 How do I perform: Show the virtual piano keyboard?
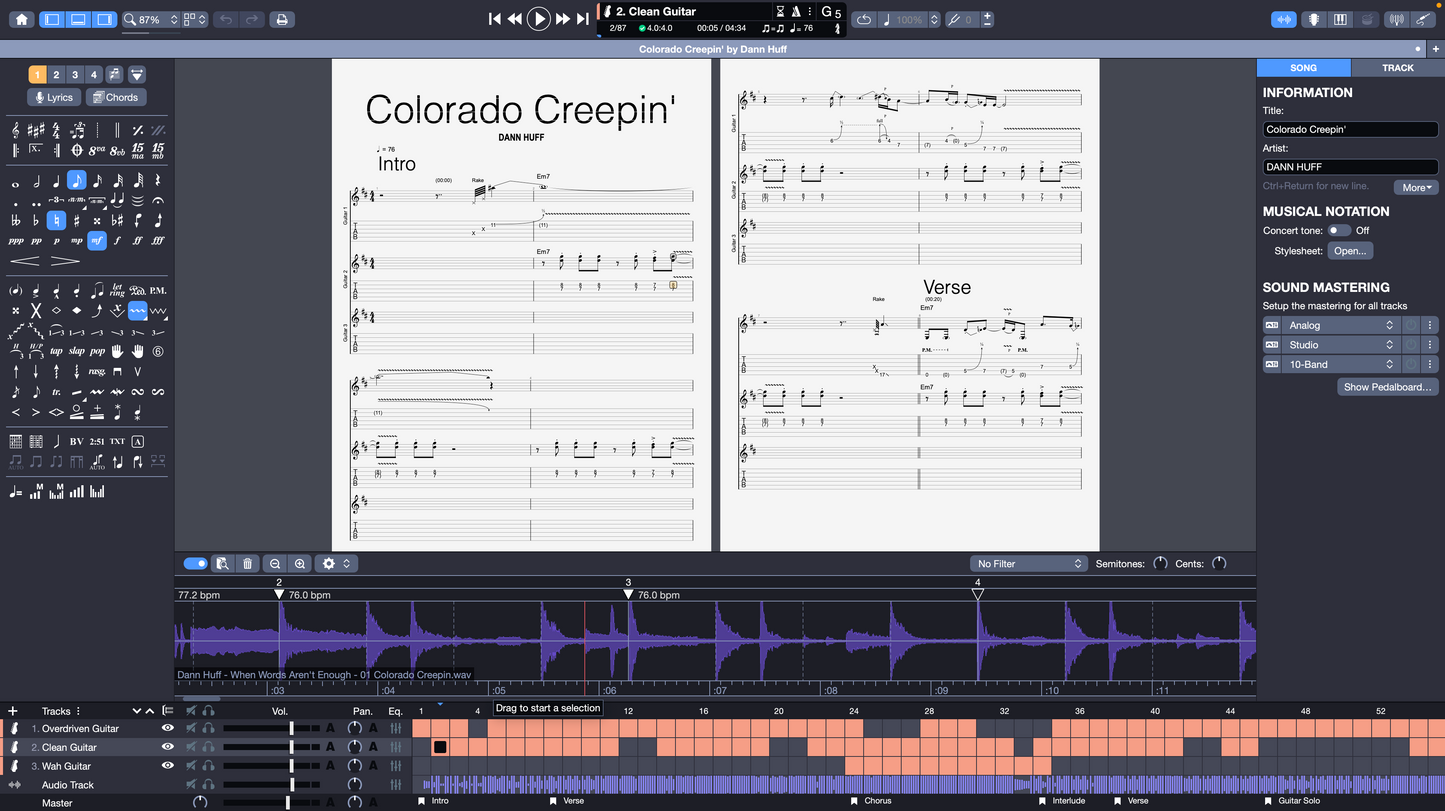tap(1340, 19)
